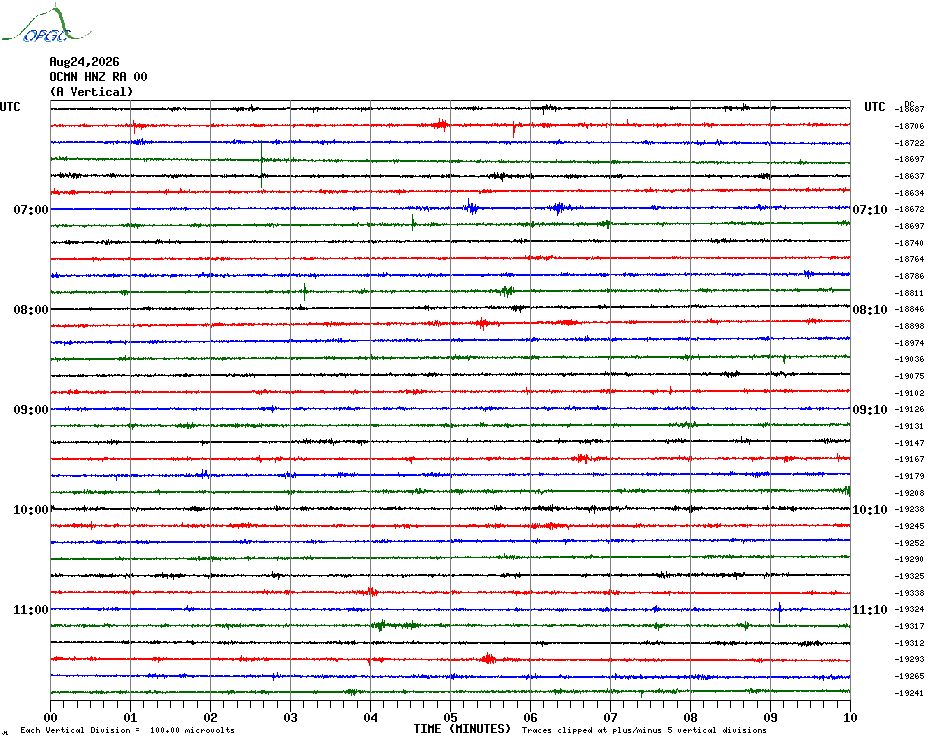The height and width of the screenshot is (744, 930).
Task: Click the DC offset value "-19208"
Action: [x=909, y=493]
